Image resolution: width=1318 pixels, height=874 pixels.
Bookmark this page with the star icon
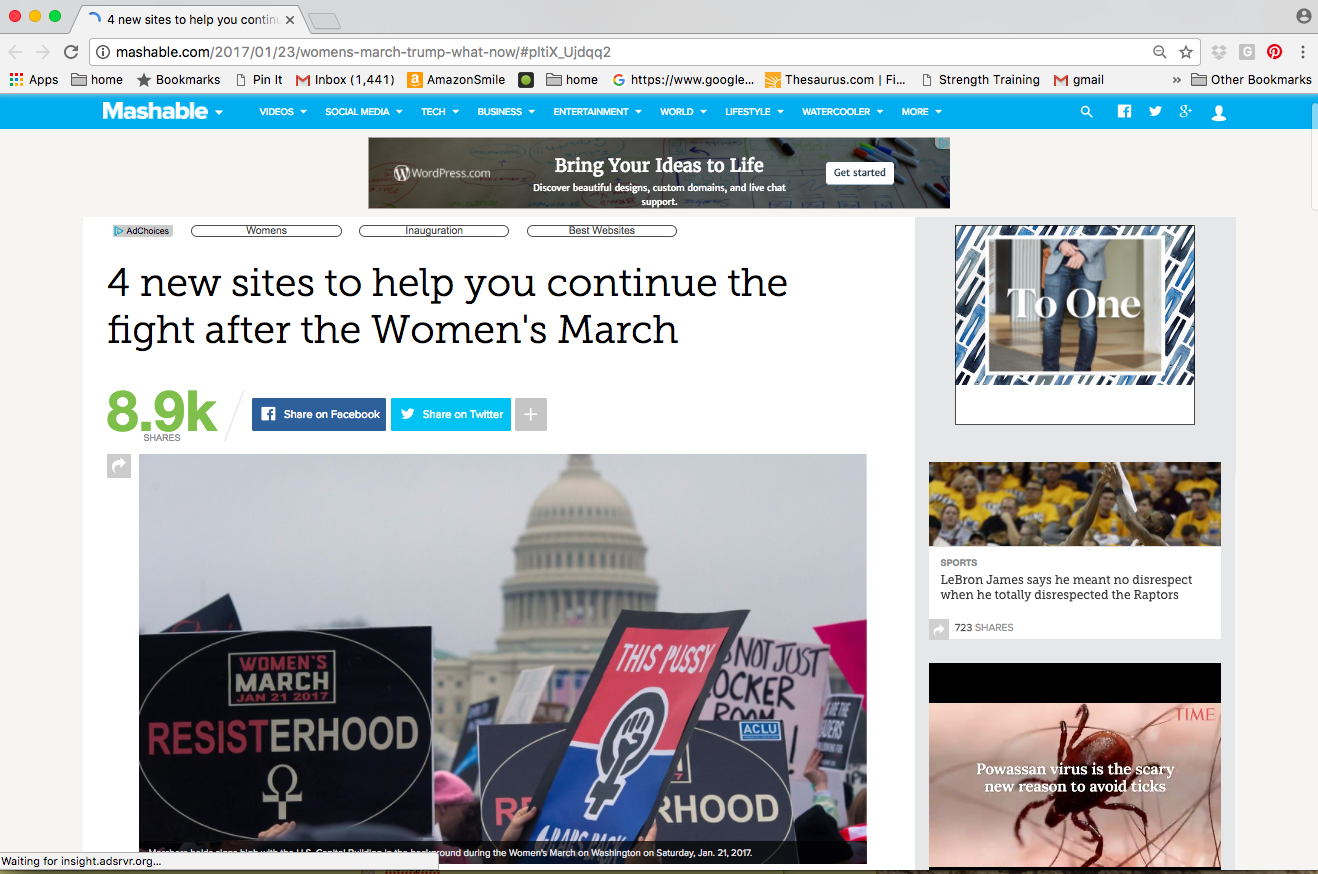pyautogui.click(x=1186, y=52)
